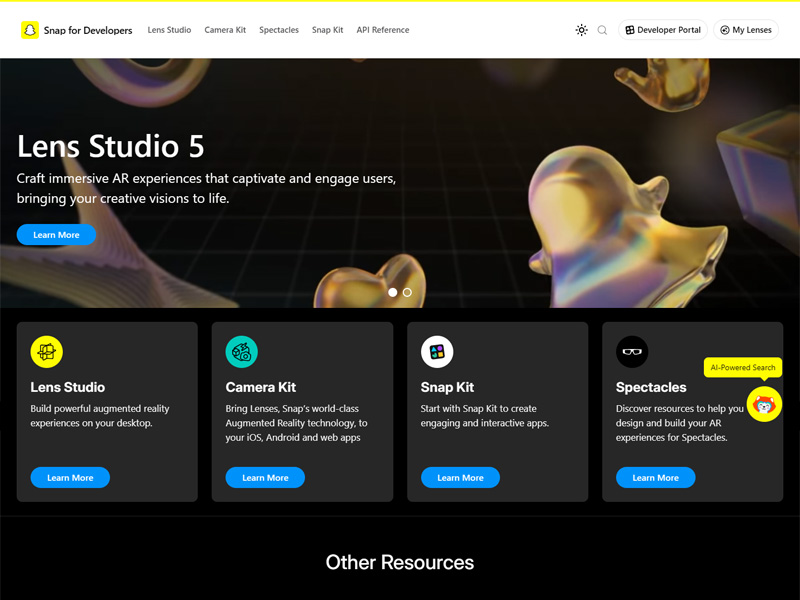This screenshot has width=800, height=600.
Task: Select the Snap Kit app grid icon
Action: (x=436, y=351)
